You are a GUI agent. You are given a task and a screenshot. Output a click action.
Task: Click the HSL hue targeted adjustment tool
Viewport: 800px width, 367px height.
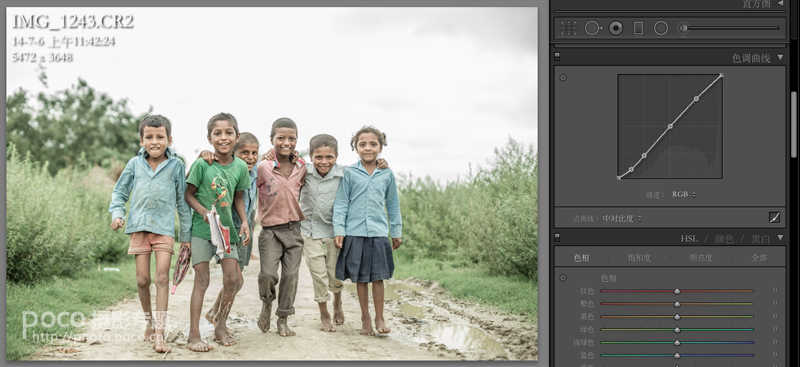563,278
